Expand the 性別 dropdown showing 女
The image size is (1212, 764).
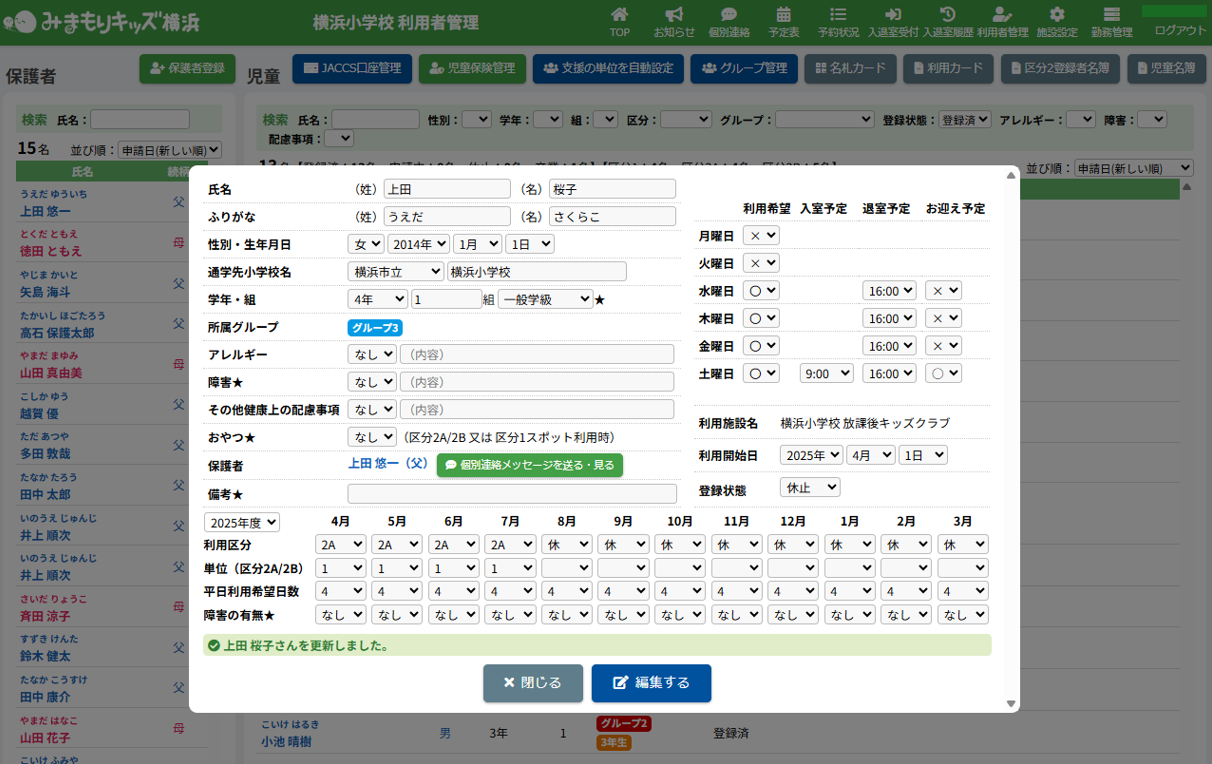365,244
